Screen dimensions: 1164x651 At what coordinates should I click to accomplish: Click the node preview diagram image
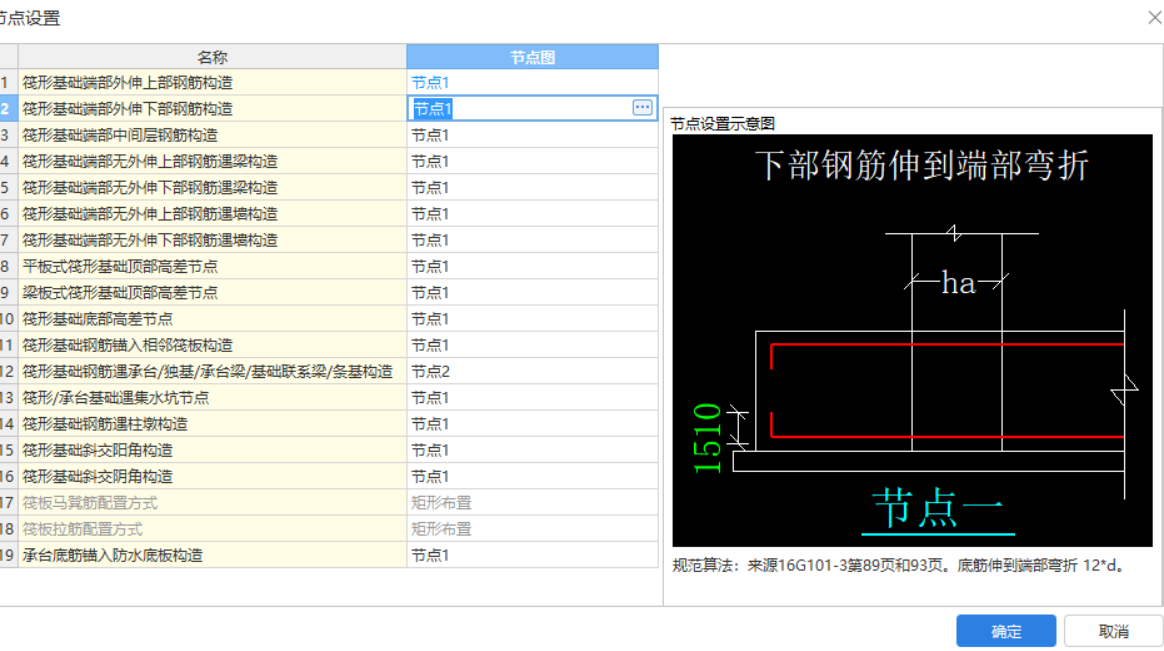click(x=912, y=341)
